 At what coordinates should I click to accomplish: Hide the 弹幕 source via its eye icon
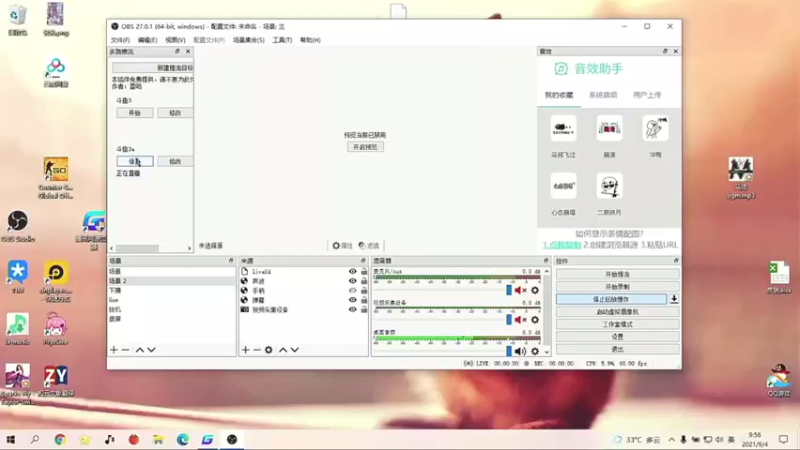[x=352, y=300]
